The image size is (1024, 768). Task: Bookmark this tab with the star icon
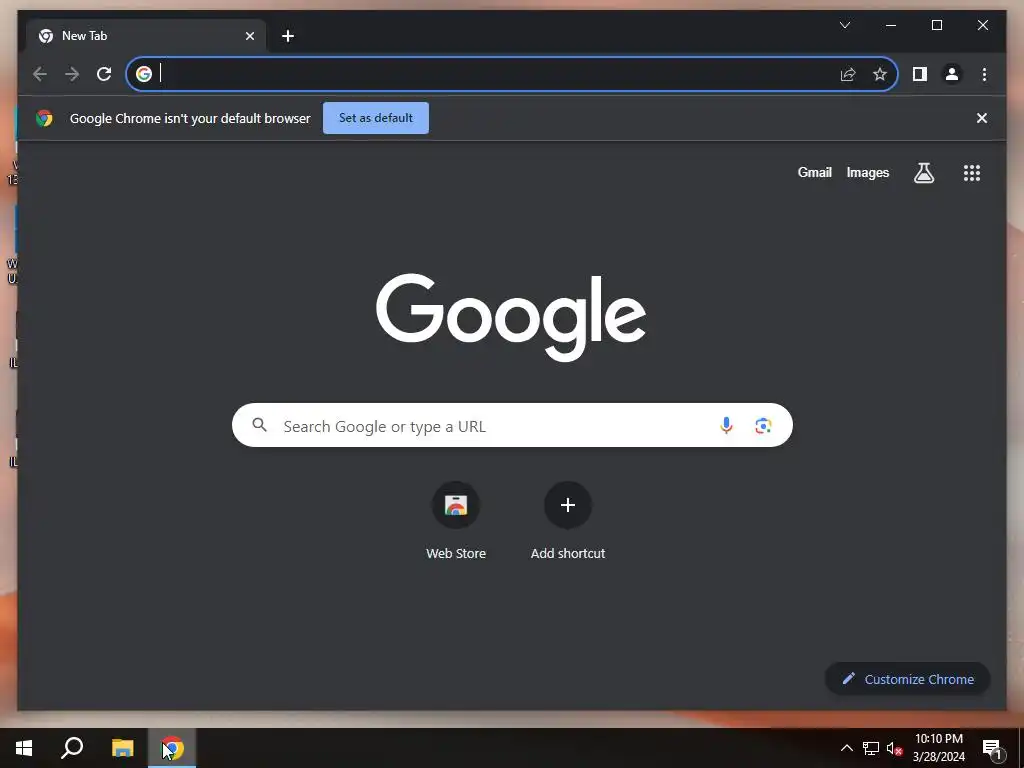pyautogui.click(x=880, y=74)
